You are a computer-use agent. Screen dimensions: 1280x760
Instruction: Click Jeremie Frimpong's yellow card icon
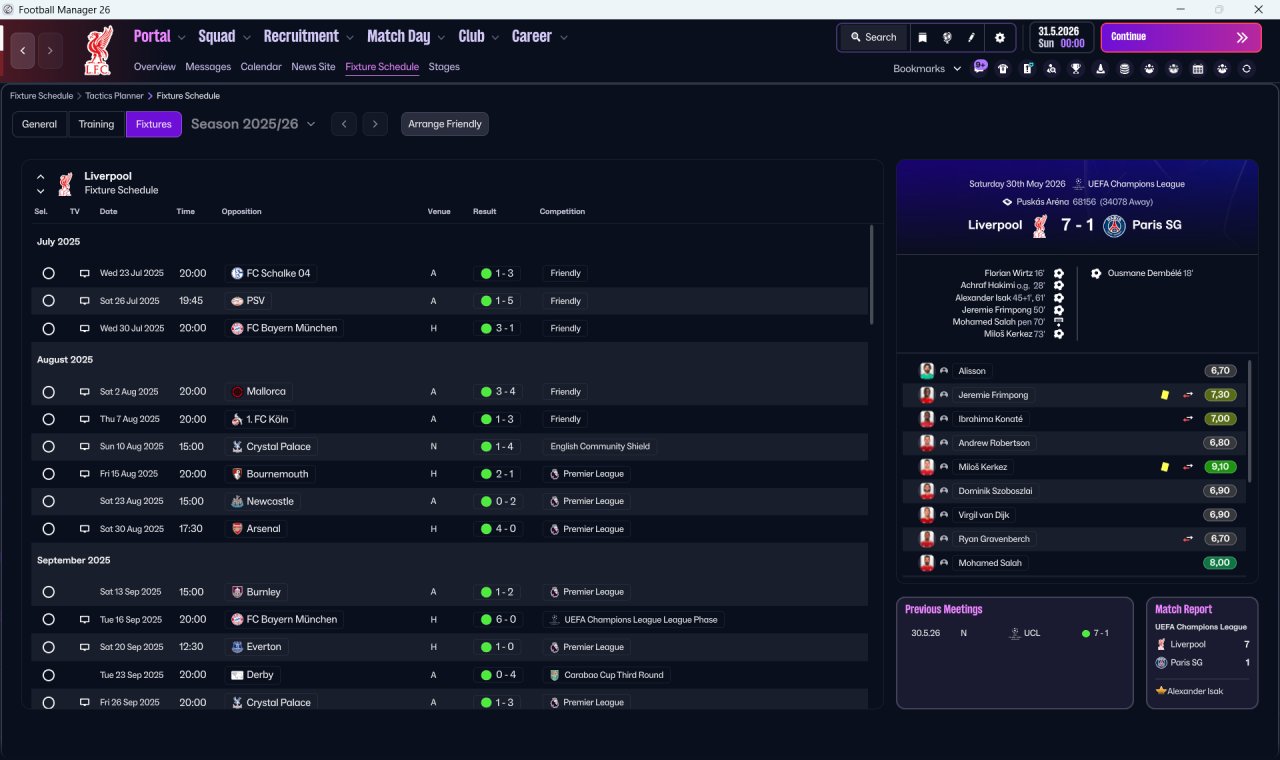pos(1165,395)
